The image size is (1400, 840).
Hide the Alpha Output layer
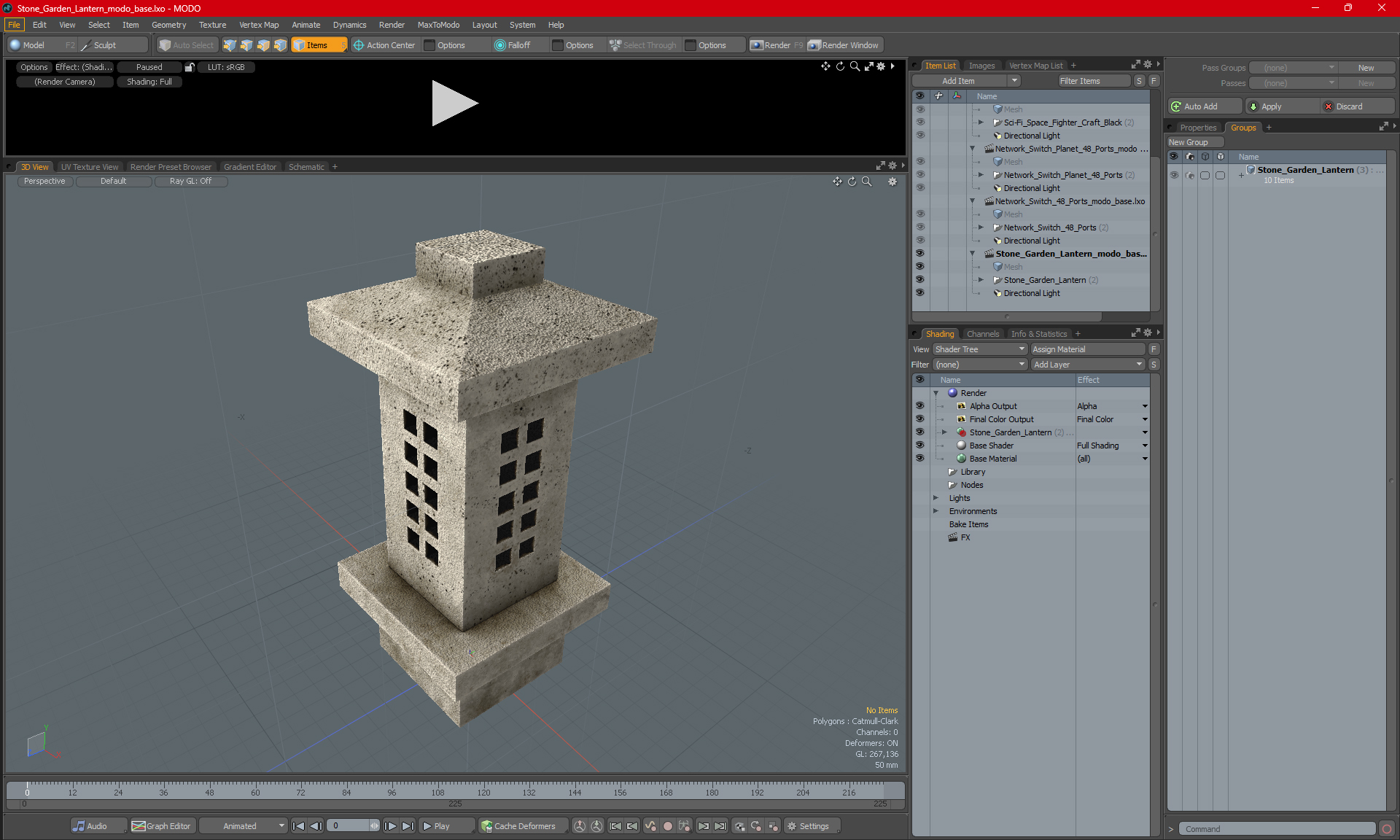point(919,406)
